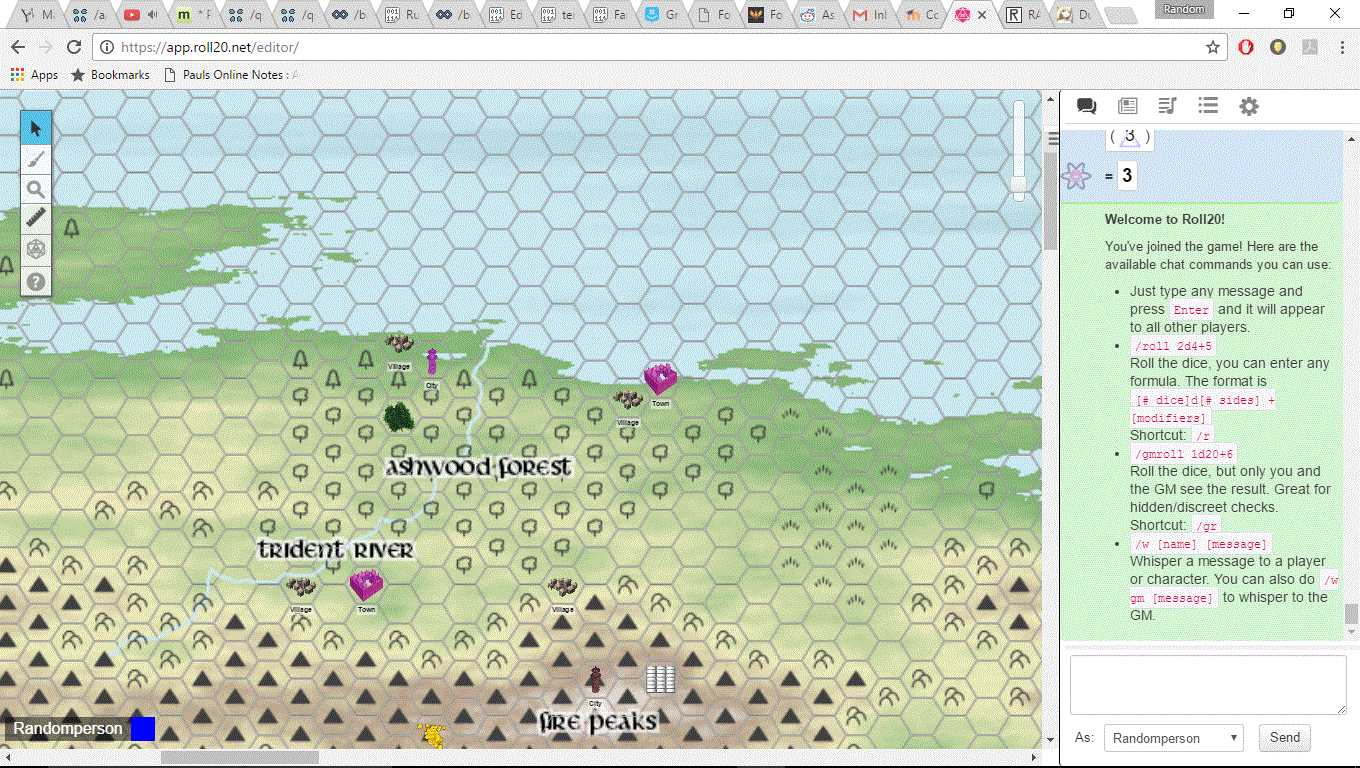Select the pink Town castle under Trident River
This screenshot has width=1360, height=768.
click(x=366, y=586)
